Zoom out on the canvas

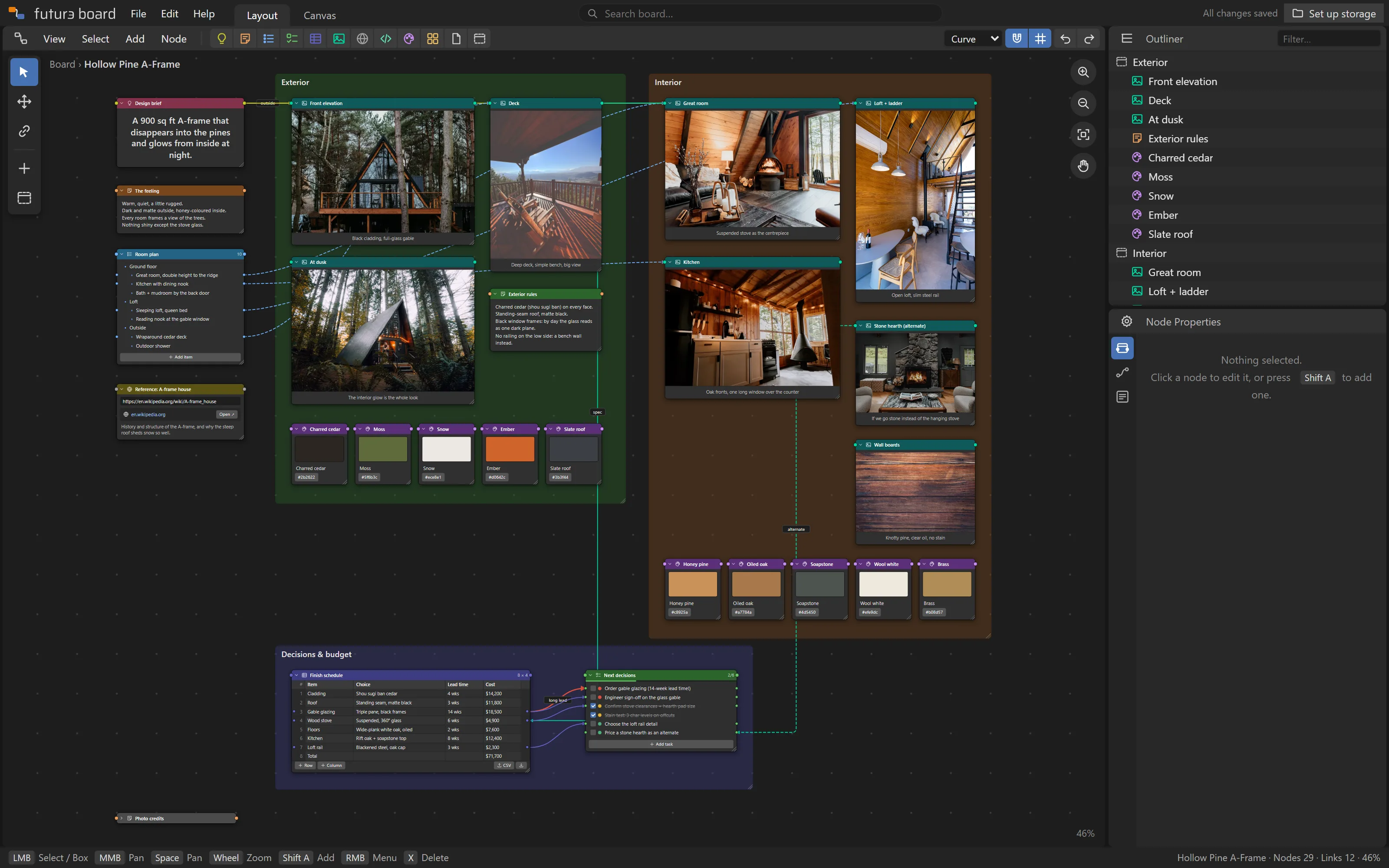[1083, 103]
